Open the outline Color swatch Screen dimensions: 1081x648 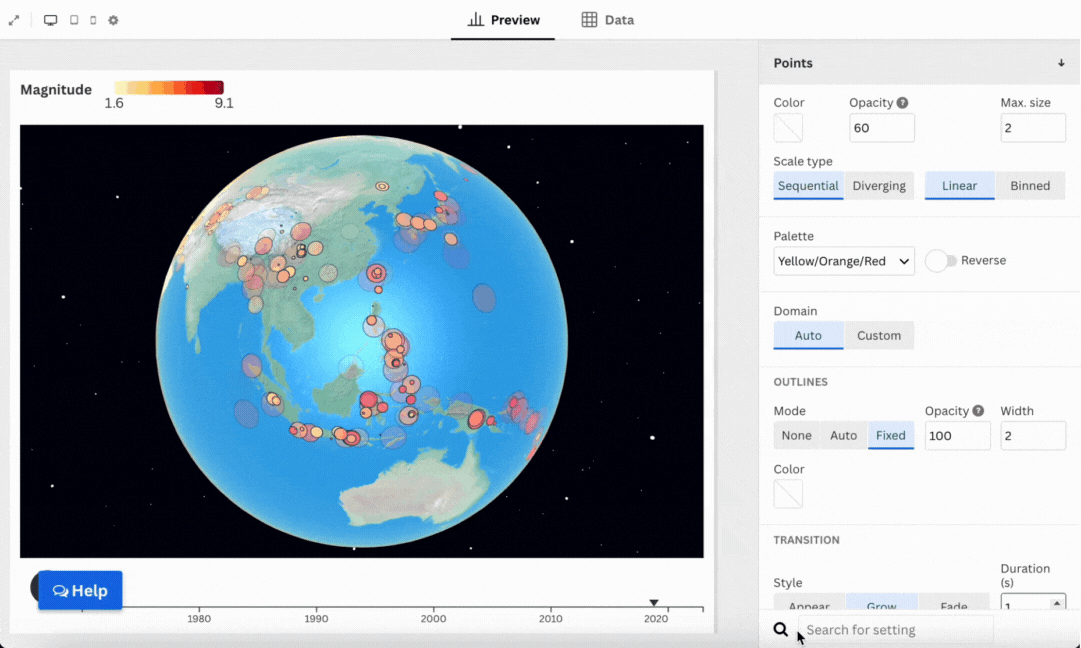point(788,494)
